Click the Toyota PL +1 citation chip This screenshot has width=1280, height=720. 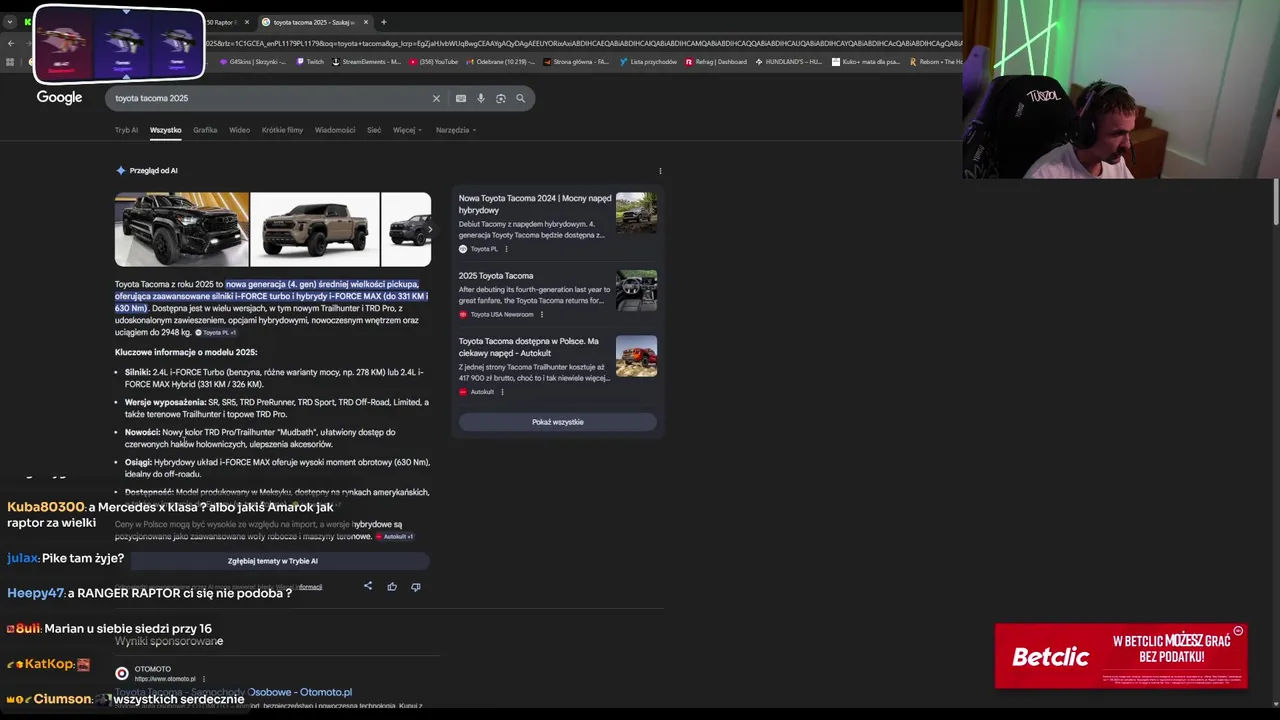(x=216, y=332)
